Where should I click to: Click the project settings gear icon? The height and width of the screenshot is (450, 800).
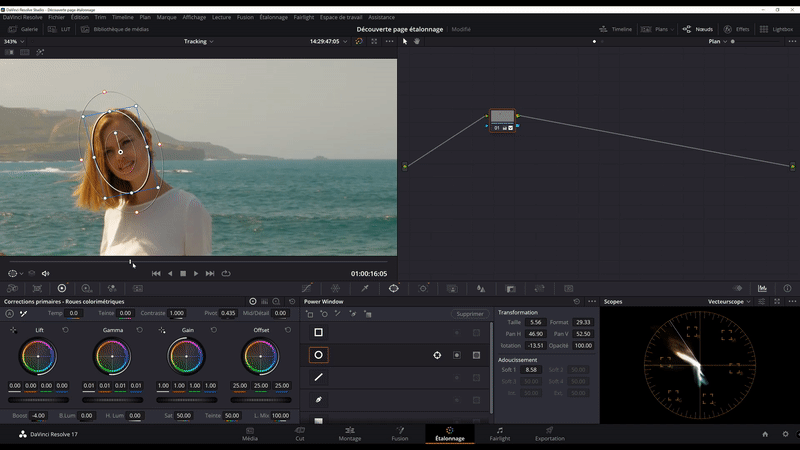click(786, 434)
